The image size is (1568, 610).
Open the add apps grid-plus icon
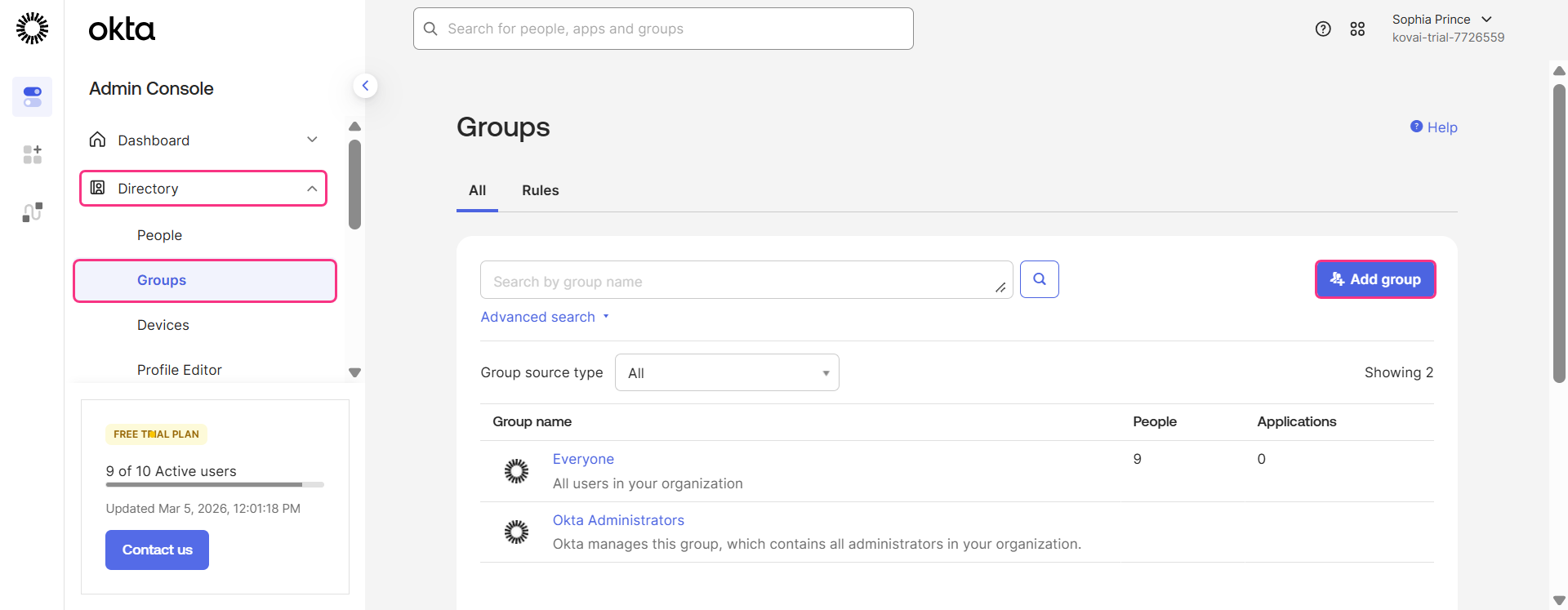point(33,154)
